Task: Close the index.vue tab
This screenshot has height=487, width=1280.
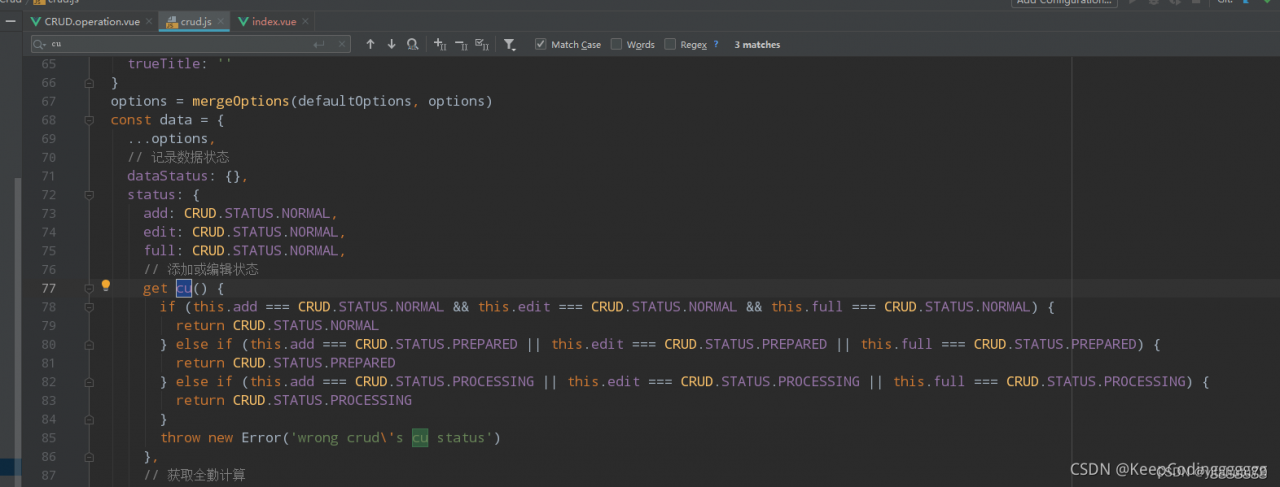Action: (307, 21)
